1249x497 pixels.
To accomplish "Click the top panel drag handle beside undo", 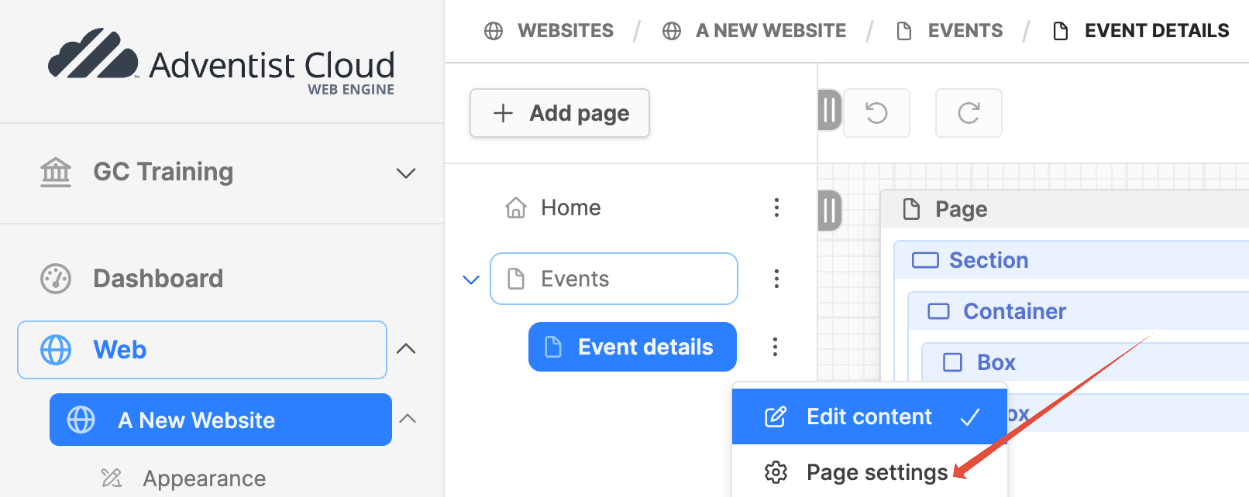I will tap(830, 110).
